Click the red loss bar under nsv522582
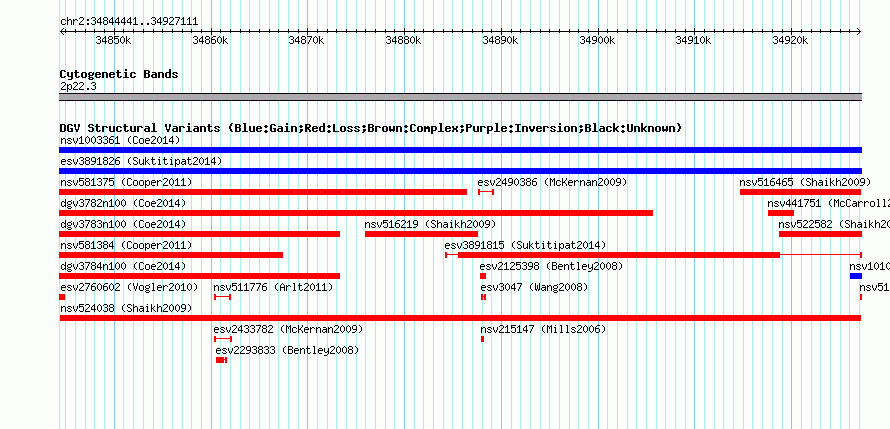890x429 pixels. pyautogui.click(x=820, y=234)
